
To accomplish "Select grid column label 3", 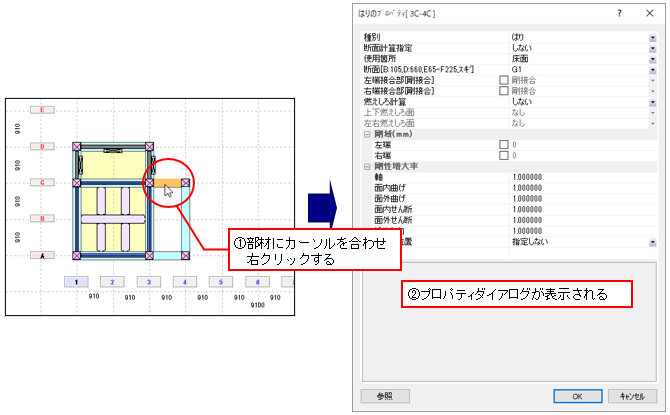I will click(149, 282).
